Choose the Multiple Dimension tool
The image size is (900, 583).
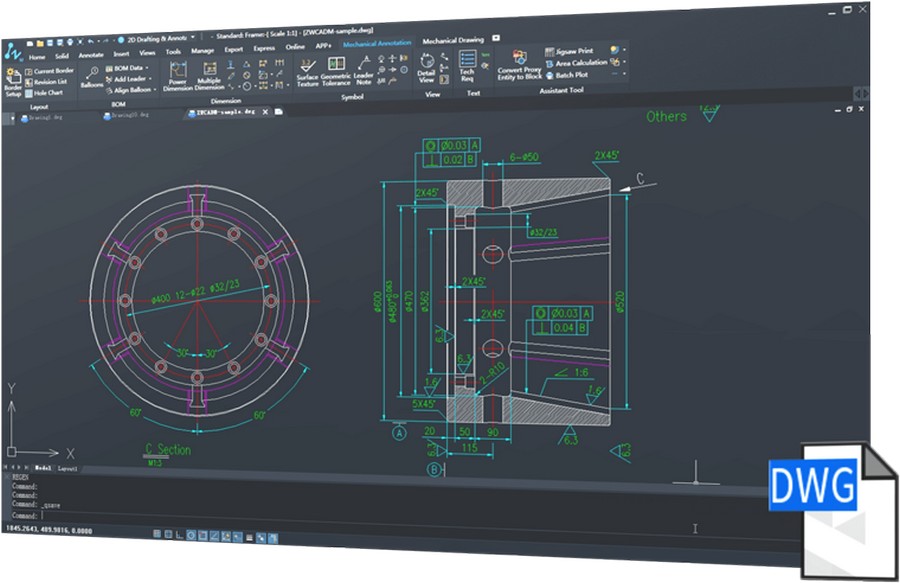tap(210, 76)
